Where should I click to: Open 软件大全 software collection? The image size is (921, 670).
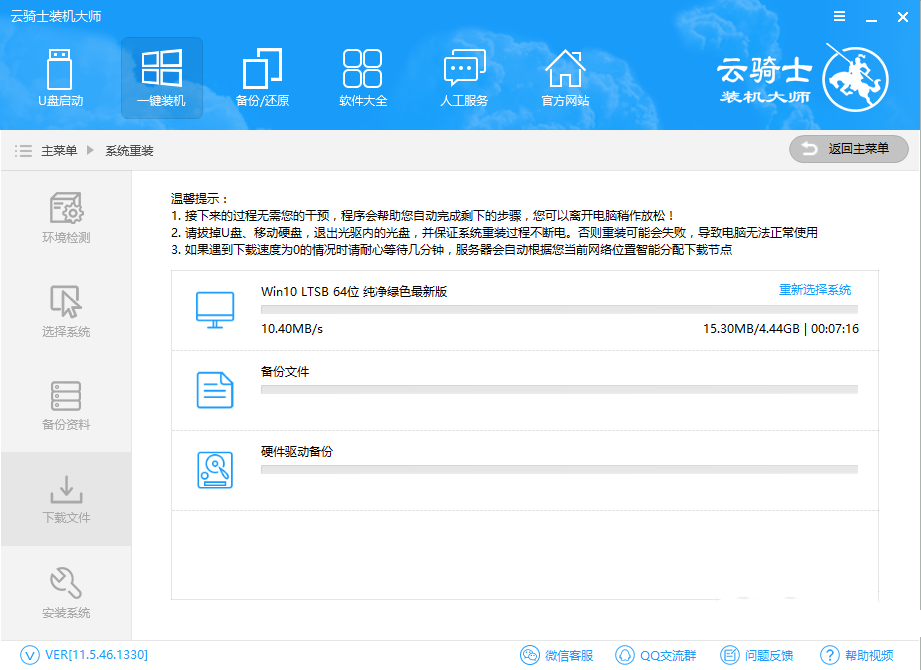click(363, 78)
